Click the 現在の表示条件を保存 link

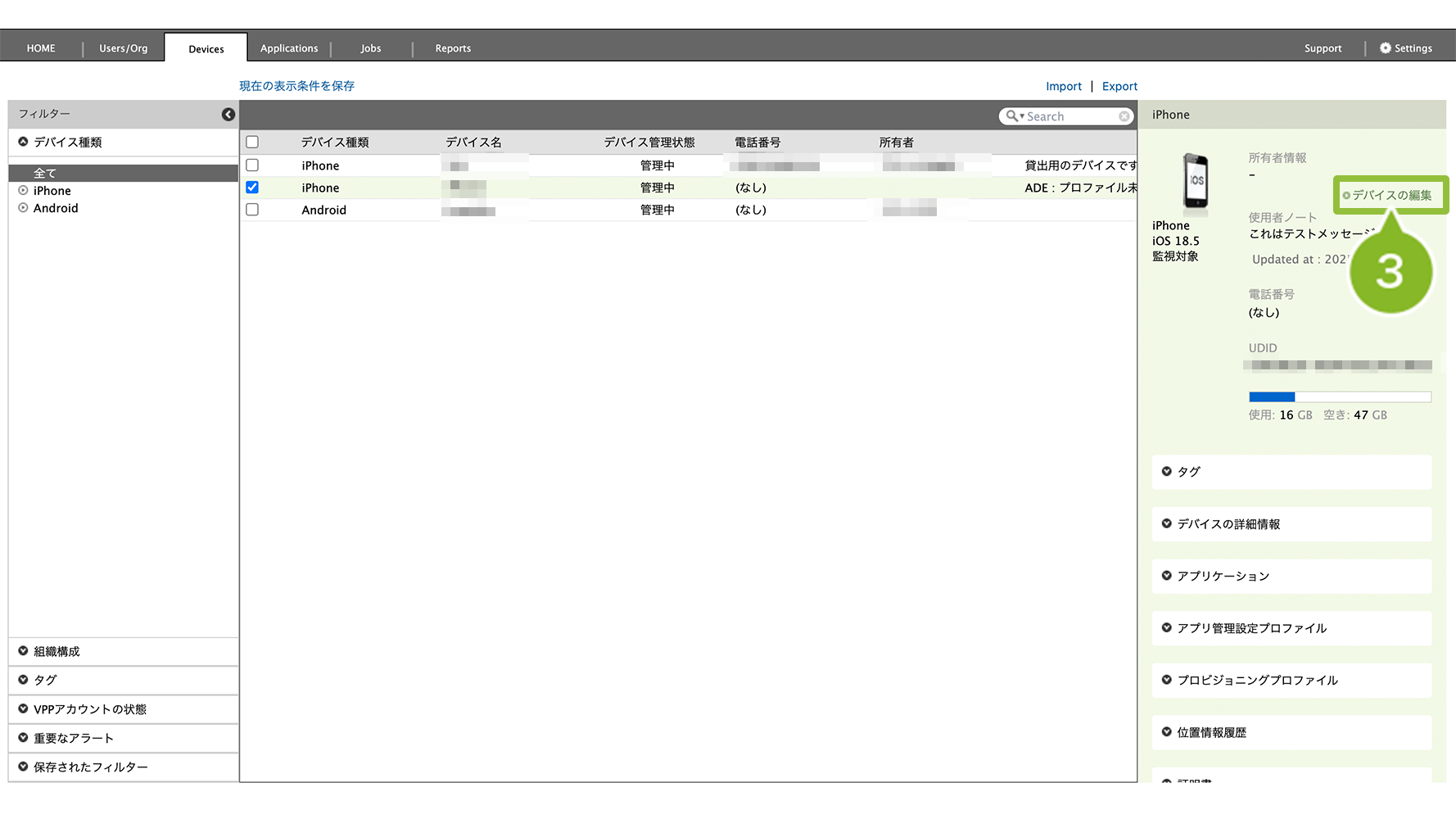coord(296,86)
